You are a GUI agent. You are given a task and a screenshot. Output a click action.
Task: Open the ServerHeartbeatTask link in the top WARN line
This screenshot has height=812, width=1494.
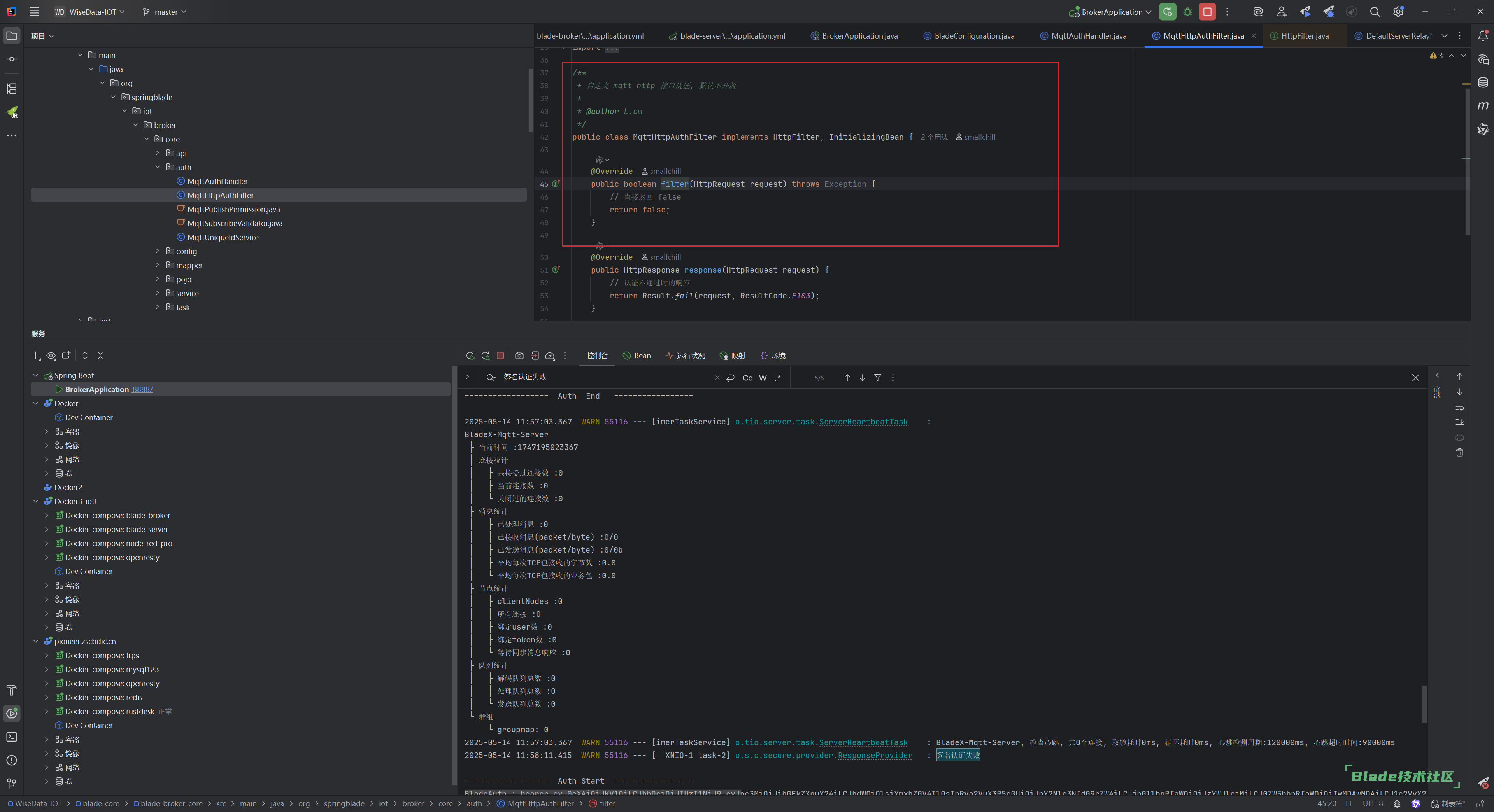point(863,422)
